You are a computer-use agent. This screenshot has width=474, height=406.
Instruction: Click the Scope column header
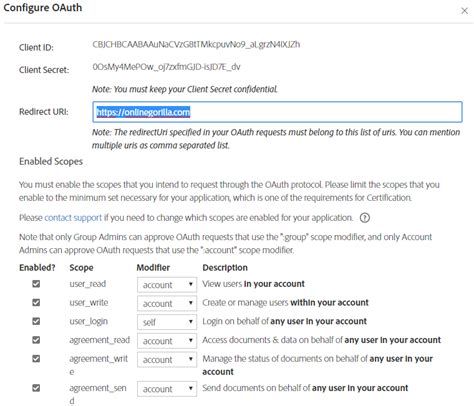coord(81,268)
